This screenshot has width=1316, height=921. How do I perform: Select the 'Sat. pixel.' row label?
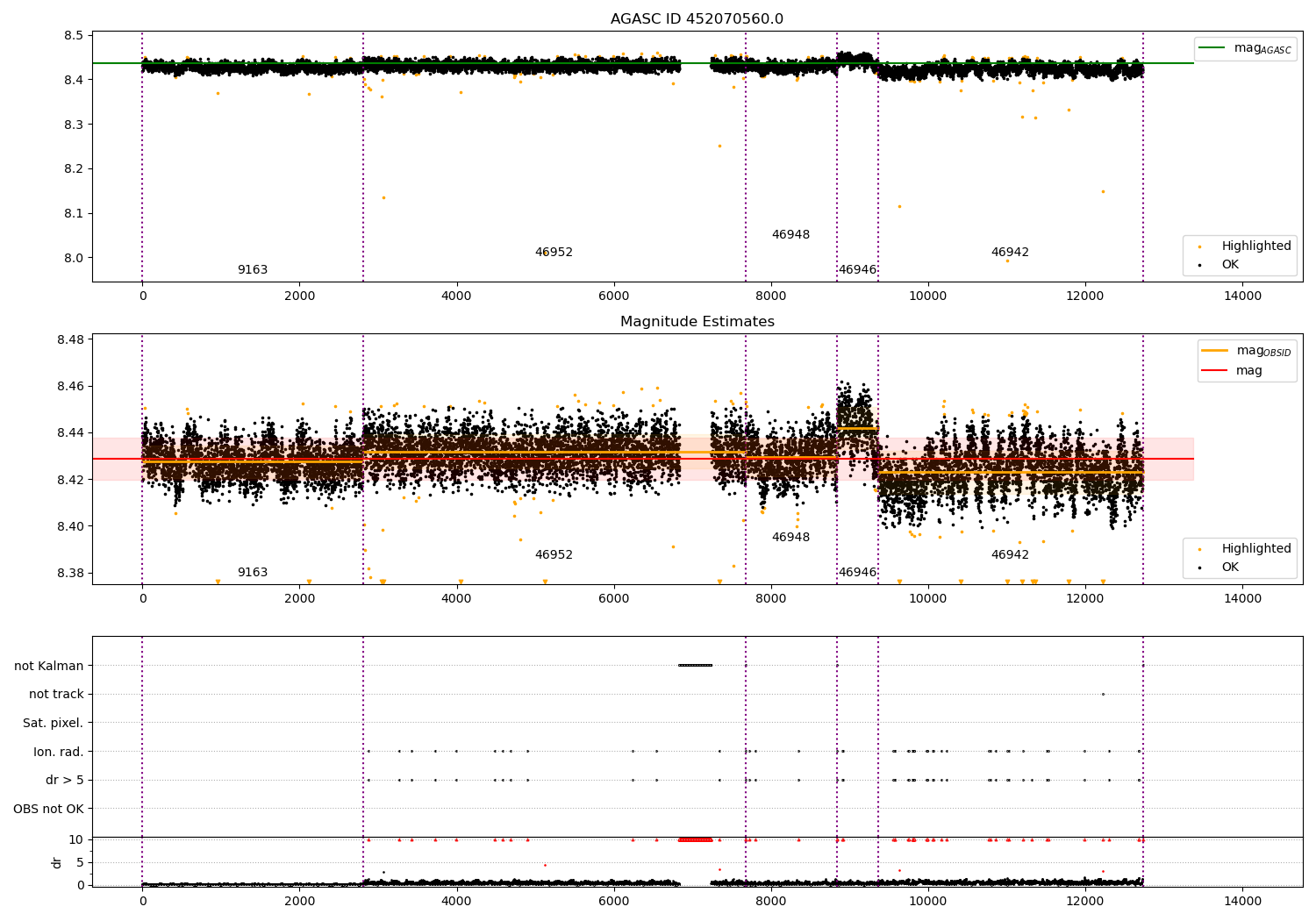[x=54, y=723]
